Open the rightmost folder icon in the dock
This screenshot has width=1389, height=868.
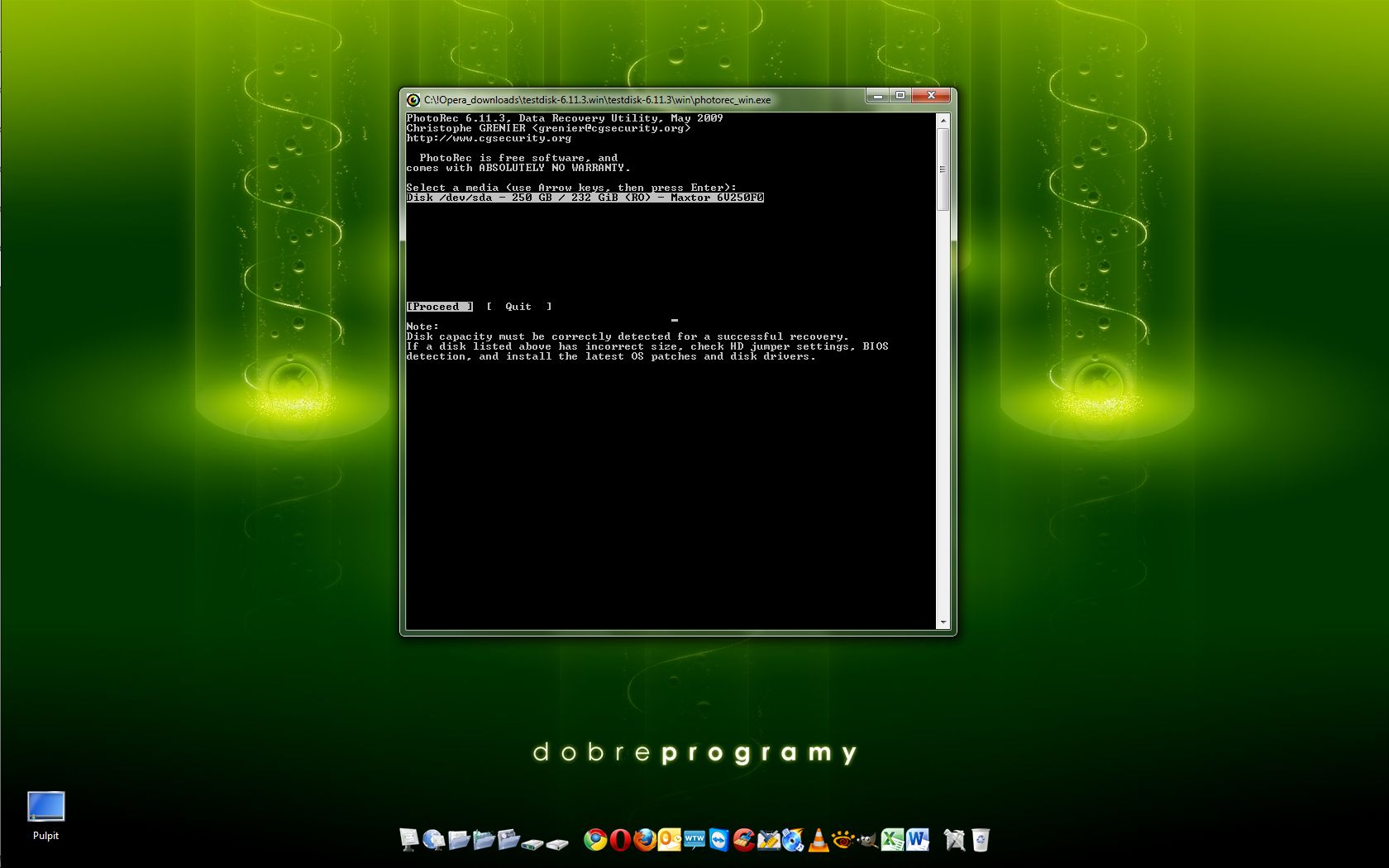coord(508,840)
